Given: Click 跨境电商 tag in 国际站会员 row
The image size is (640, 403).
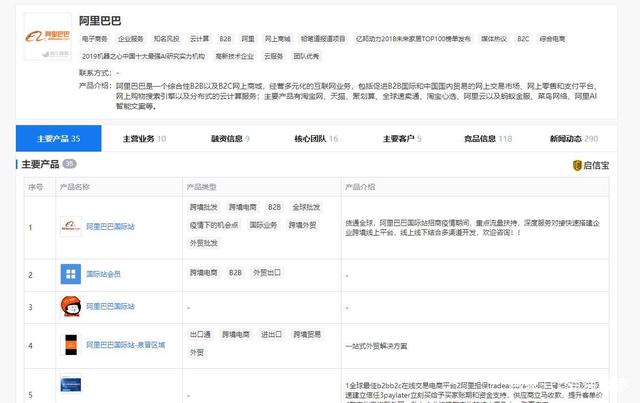Looking at the screenshot, I should point(204,272).
